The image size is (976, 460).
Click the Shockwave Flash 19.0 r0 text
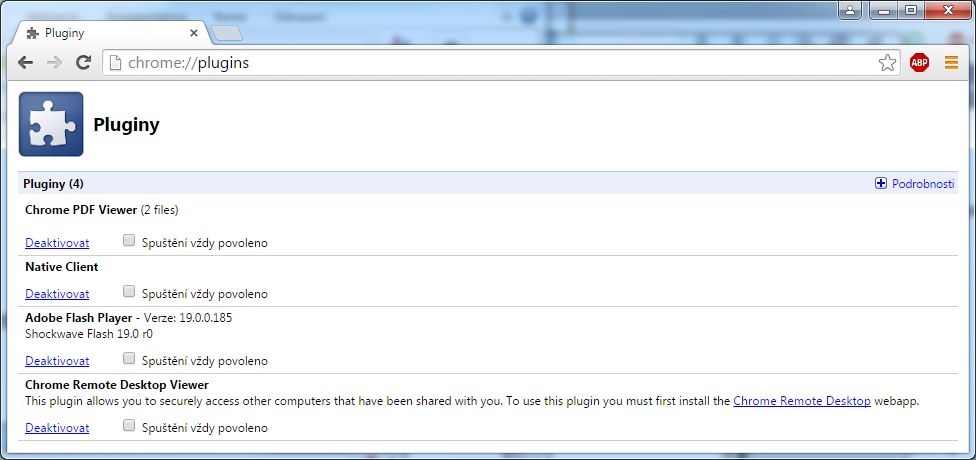click(x=89, y=334)
